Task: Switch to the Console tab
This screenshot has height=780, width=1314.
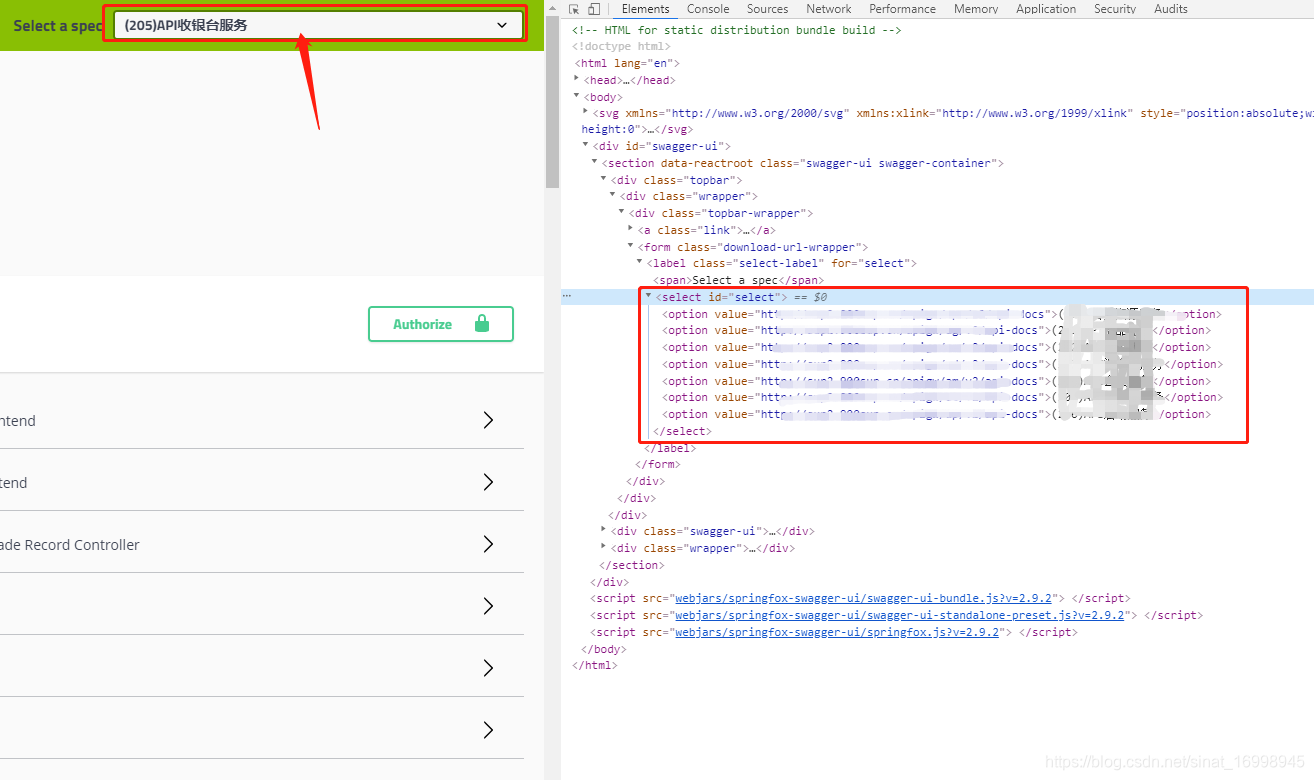Action: point(708,9)
